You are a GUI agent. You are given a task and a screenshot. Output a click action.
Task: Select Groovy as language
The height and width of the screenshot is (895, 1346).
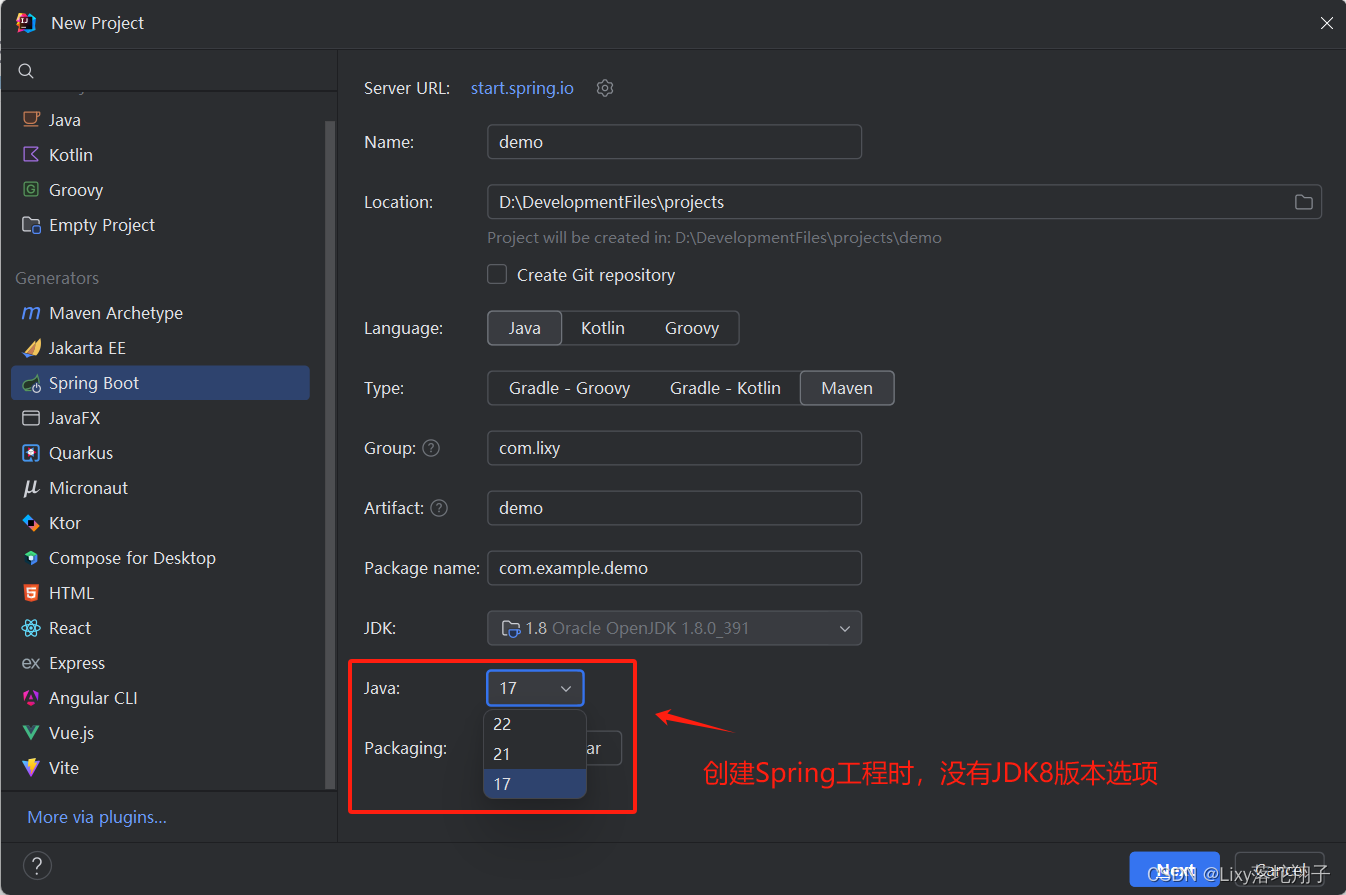click(692, 328)
